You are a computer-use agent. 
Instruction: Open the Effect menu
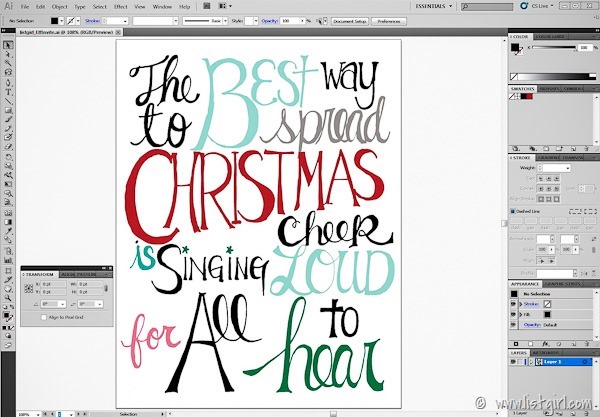click(120, 7)
